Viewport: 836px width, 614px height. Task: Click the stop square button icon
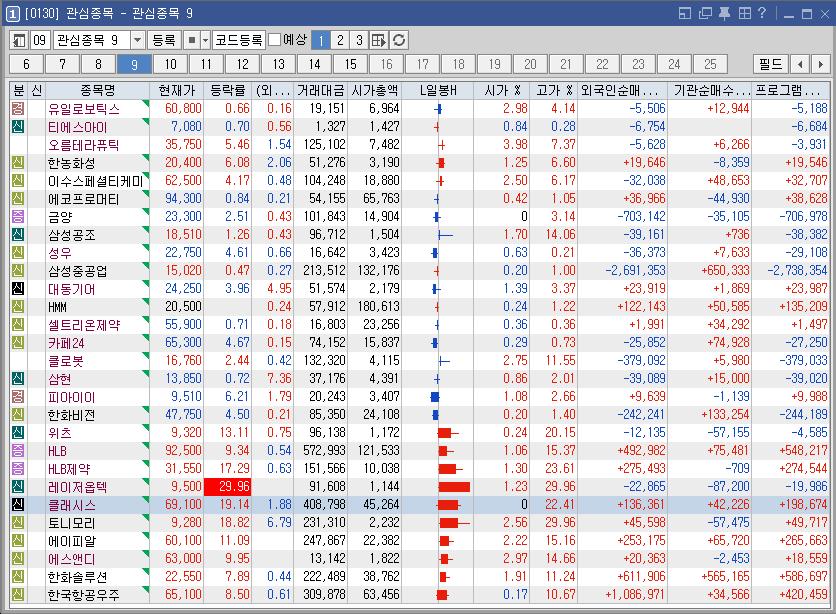192,41
